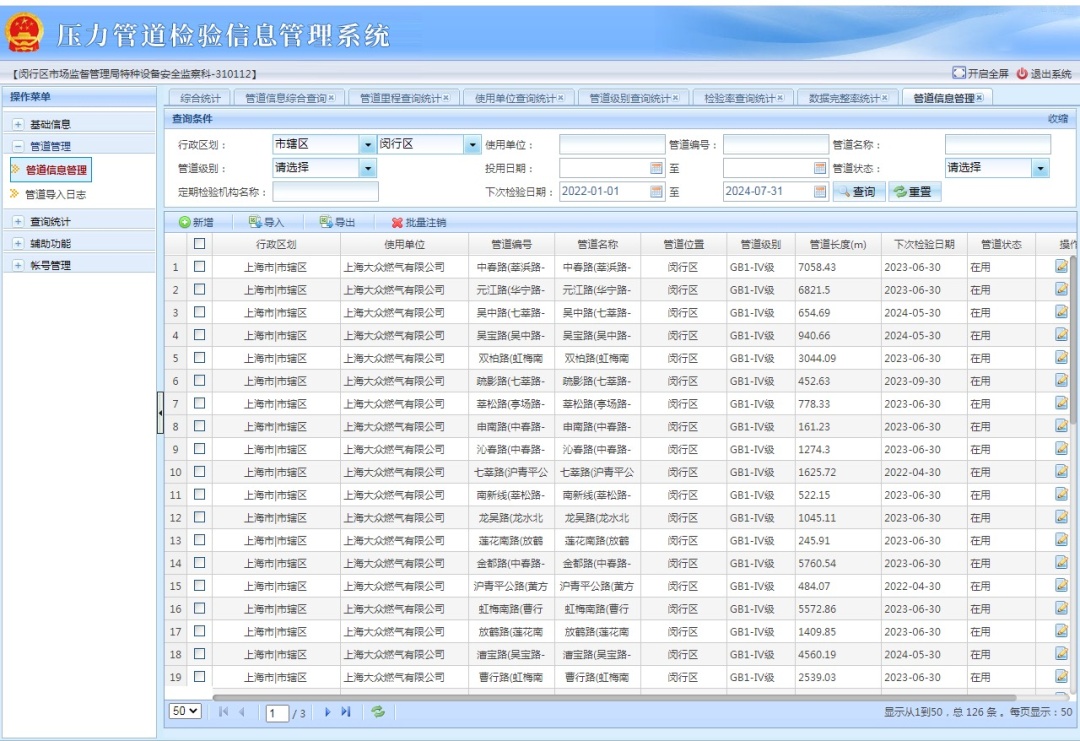Expand the 查询统计 menu section
Screen dimensions: 1080x741
click(x=18, y=222)
